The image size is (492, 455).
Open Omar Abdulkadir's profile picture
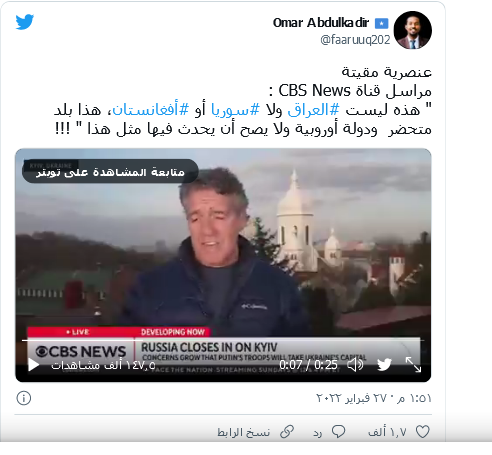tap(413, 30)
